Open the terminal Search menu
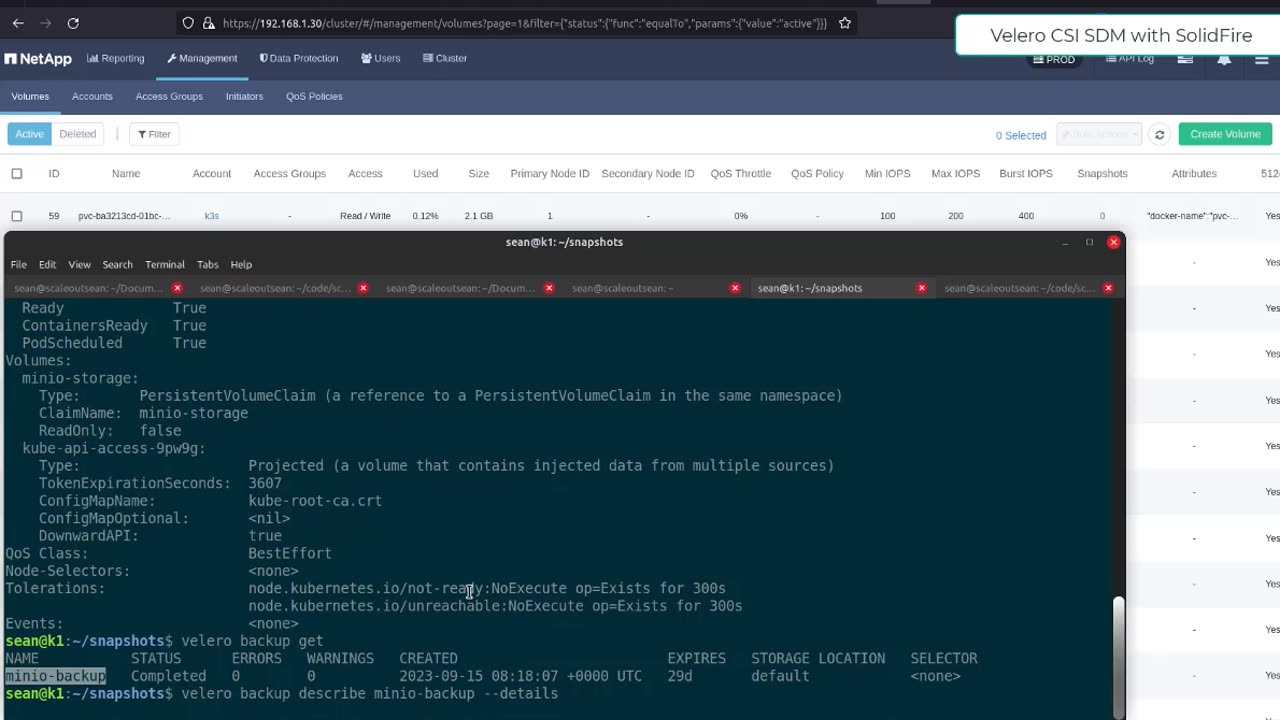The height and width of the screenshot is (720, 1280). pos(117,265)
